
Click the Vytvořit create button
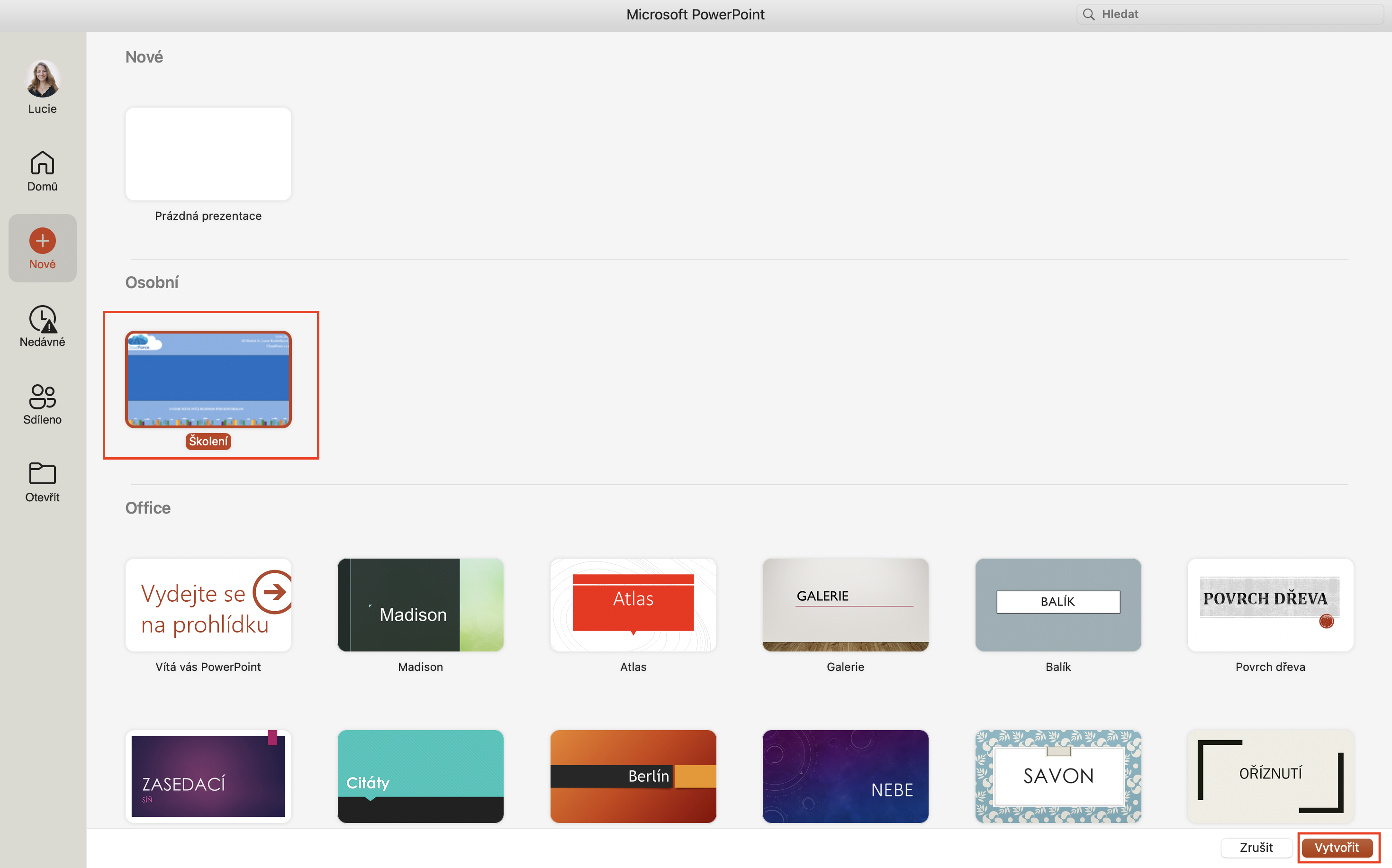[x=1337, y=847]
